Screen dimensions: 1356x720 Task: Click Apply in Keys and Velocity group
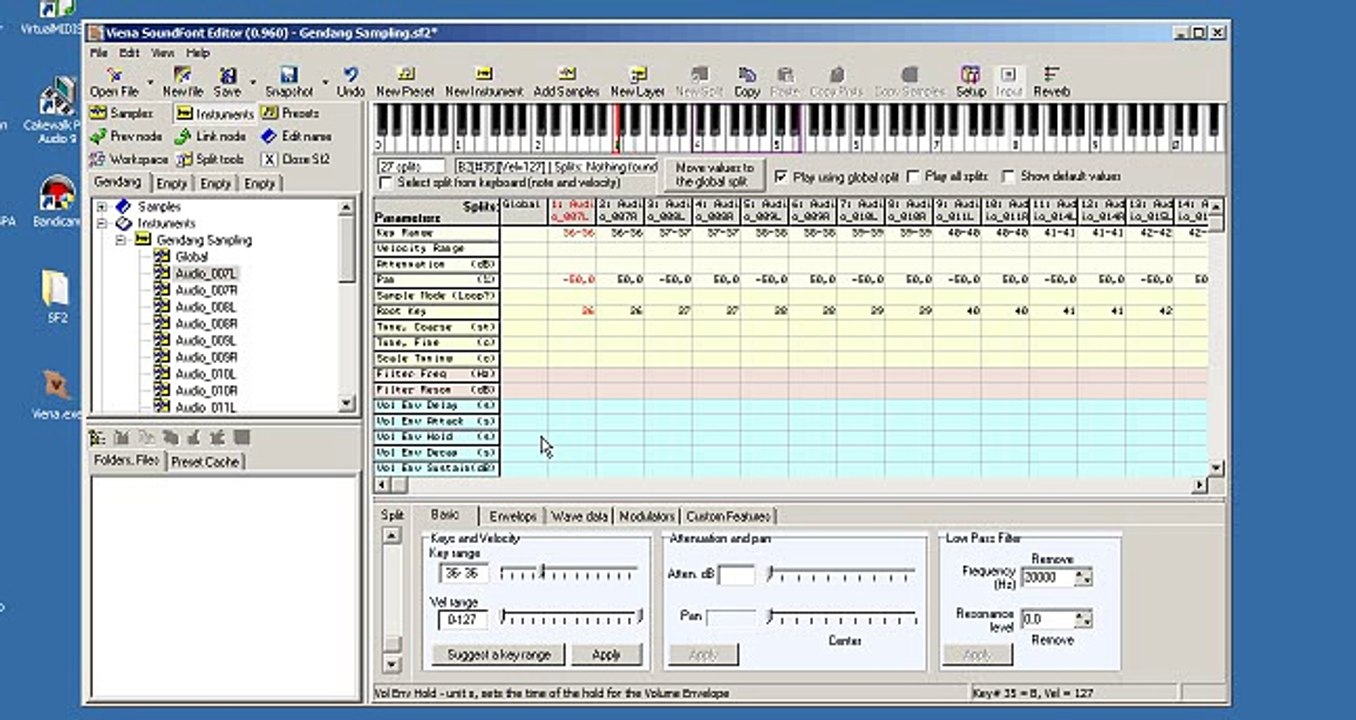607,655
